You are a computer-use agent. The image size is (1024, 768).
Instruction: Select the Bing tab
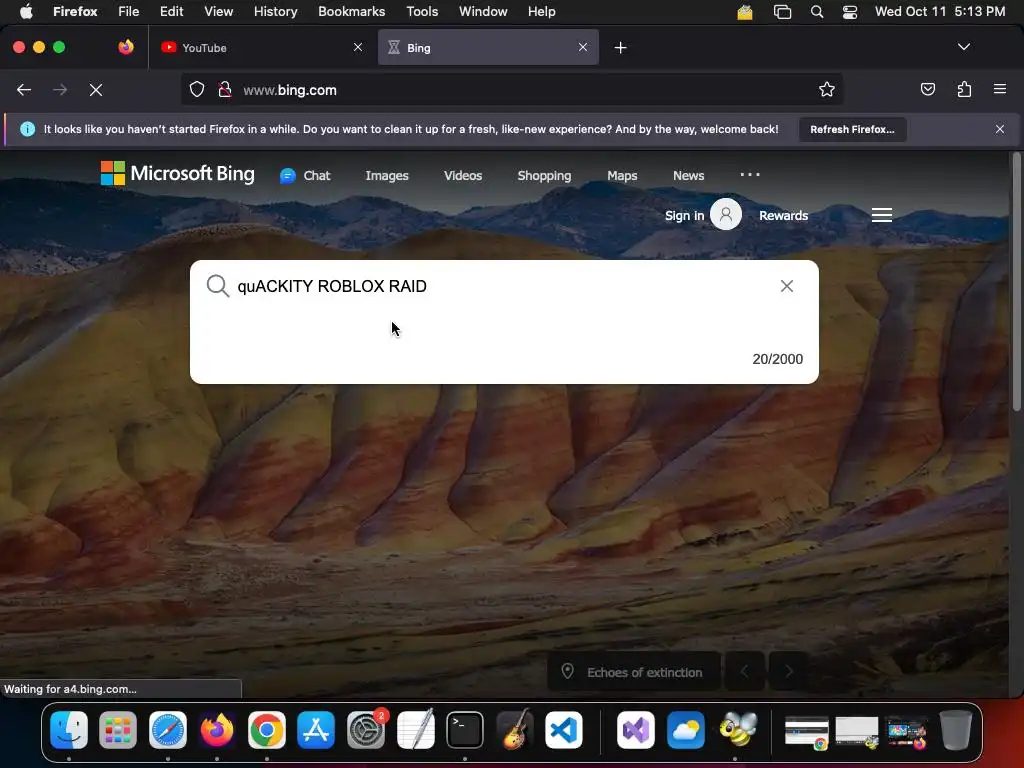[x=488, y=48]
